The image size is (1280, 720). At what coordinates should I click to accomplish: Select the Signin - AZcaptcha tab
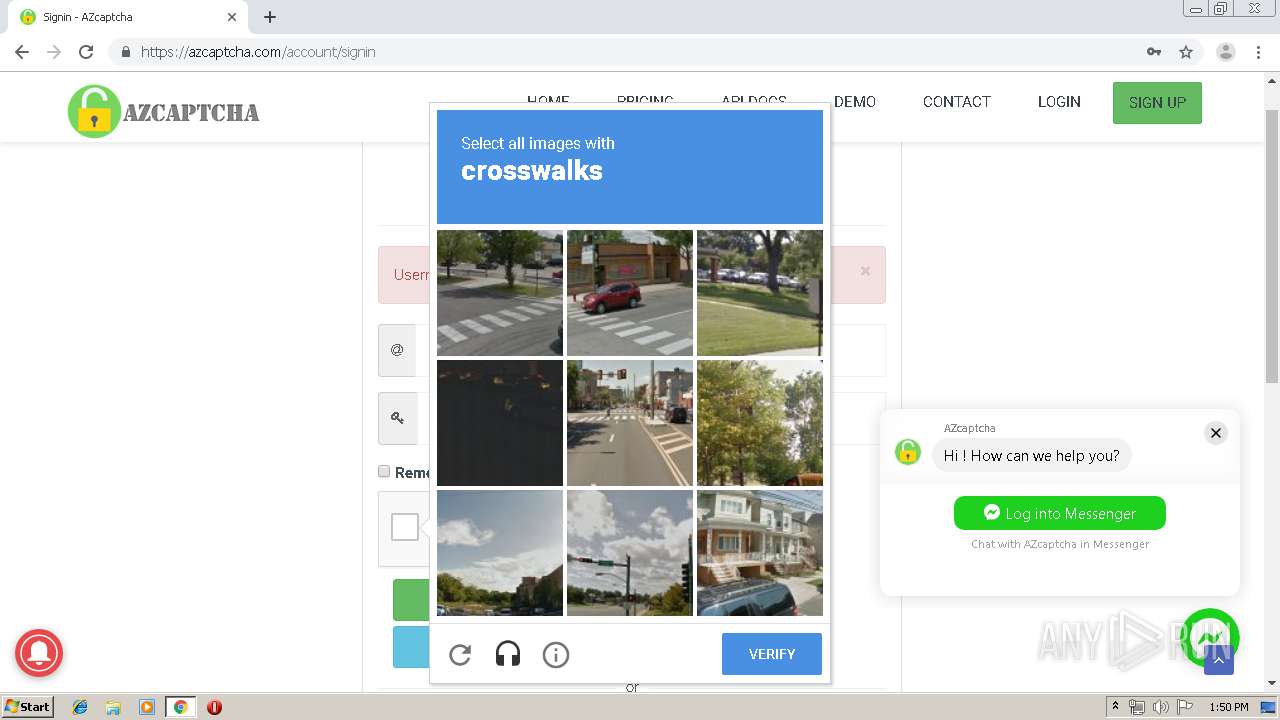(x=128, y=17)
